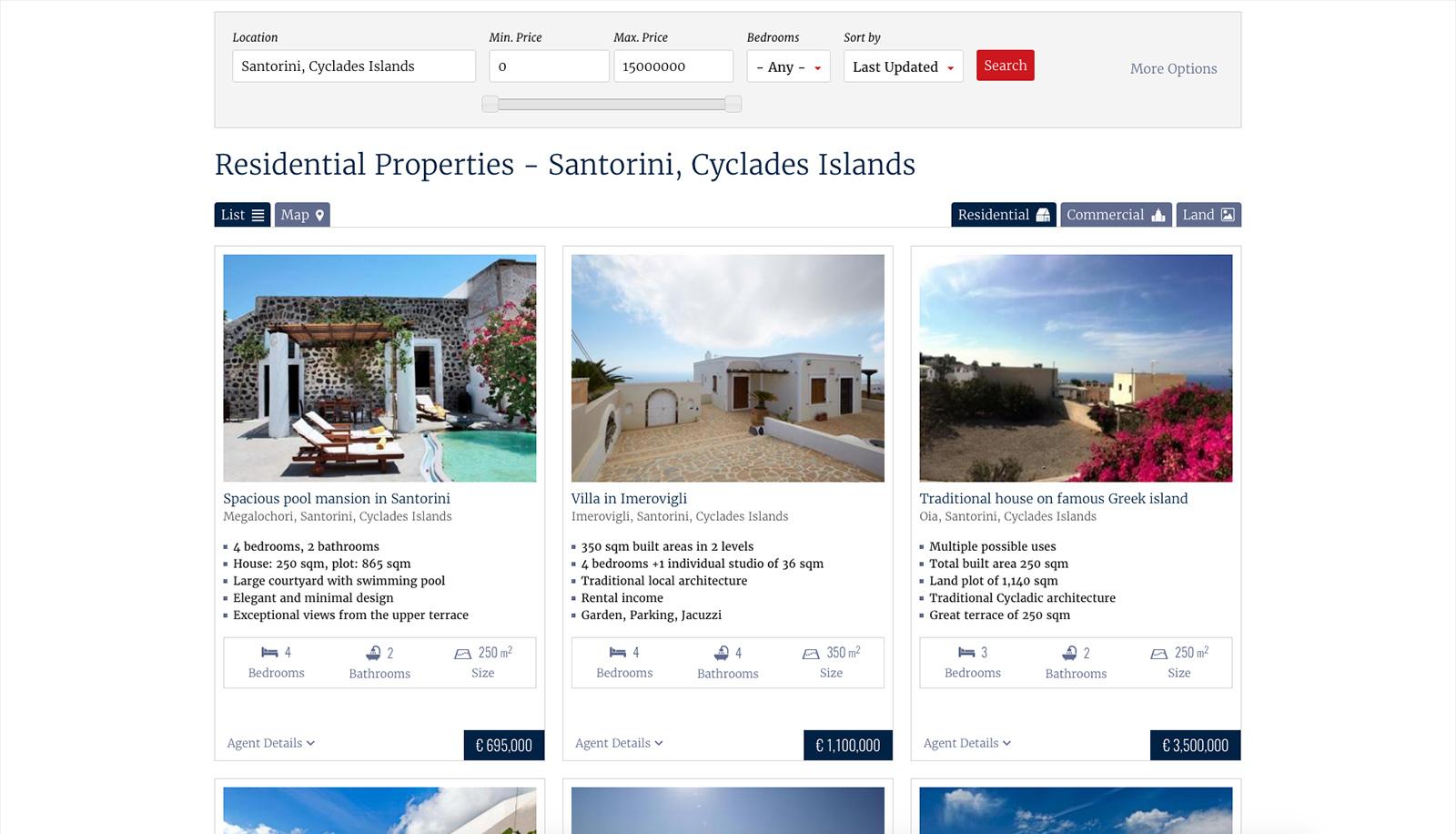
Task: Open the Sort by Last Updated dropdown
Action: [903, 66]
